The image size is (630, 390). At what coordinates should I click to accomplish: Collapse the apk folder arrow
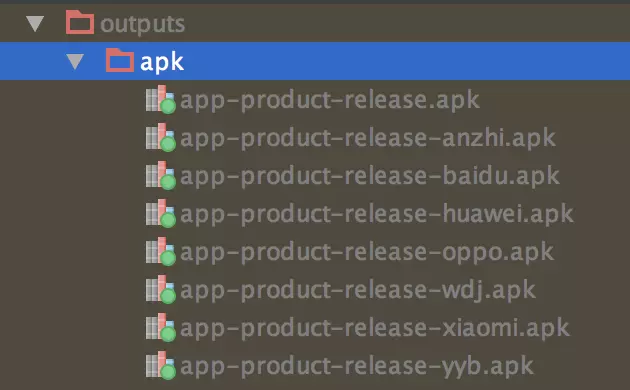click(x=75, y=61)
